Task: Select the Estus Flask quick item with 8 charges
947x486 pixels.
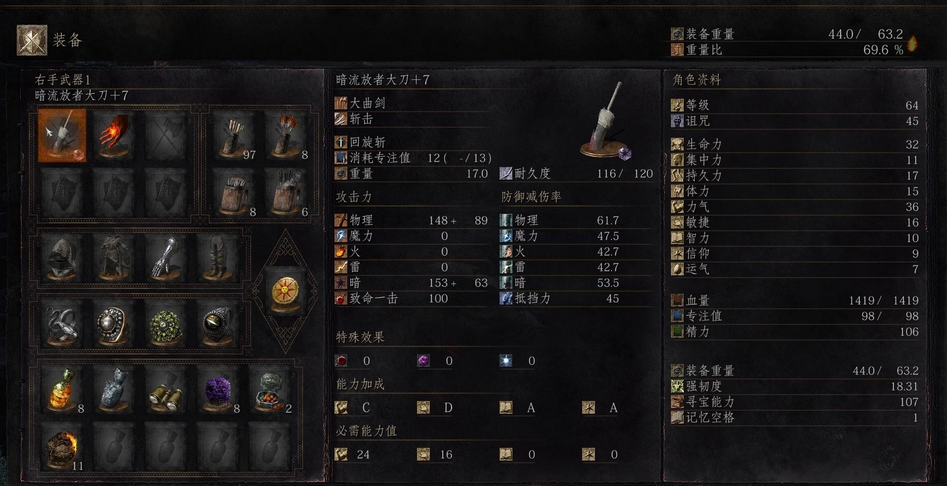Action: click(62, 389)
